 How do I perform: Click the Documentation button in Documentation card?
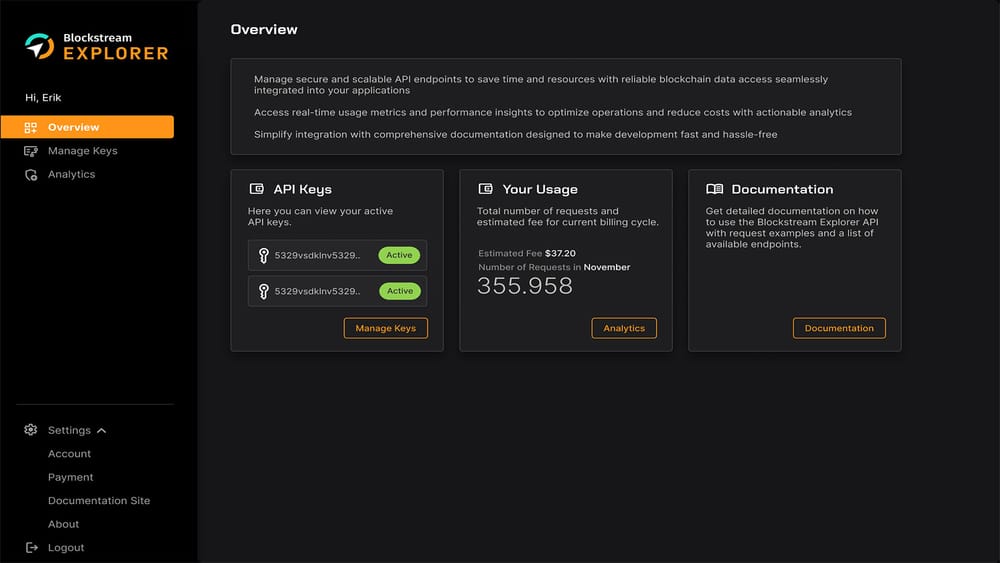(839, 328)
